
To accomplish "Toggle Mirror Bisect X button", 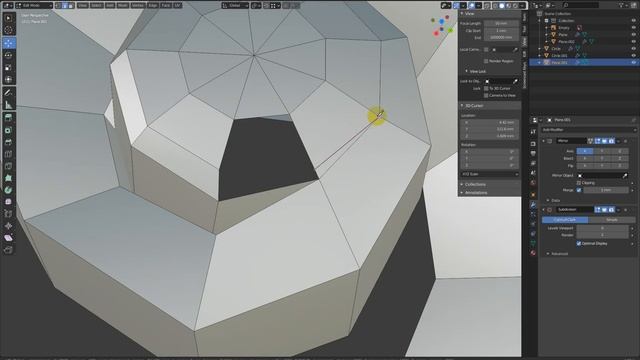I will pyautogui.click(x=585, y=158).
